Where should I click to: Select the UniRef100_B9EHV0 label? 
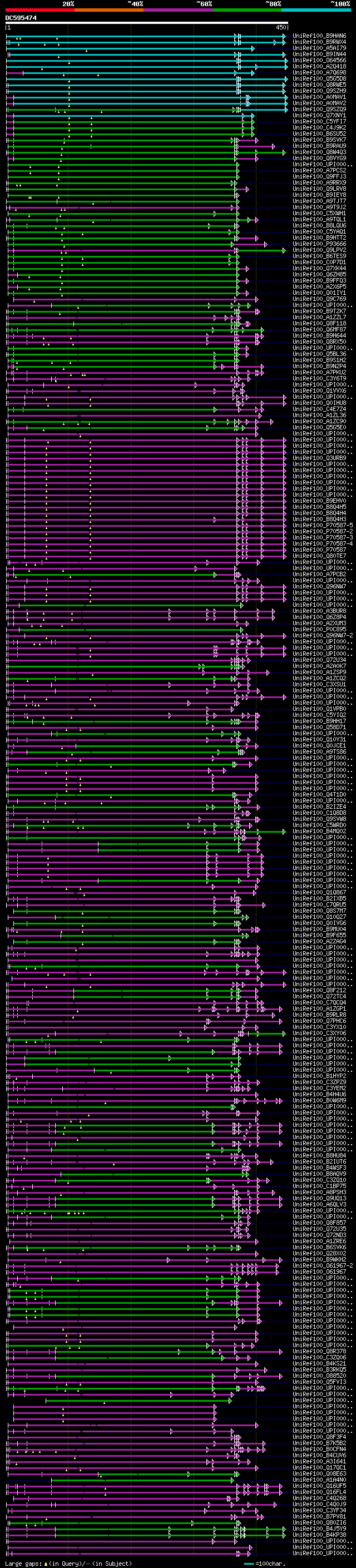(319, 501)
